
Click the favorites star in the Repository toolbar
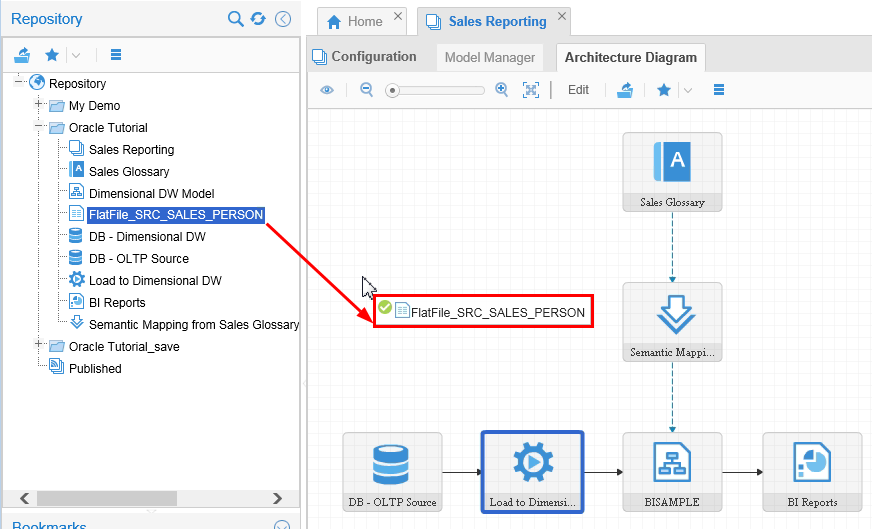pyautogui.click(x=52, y=55)
